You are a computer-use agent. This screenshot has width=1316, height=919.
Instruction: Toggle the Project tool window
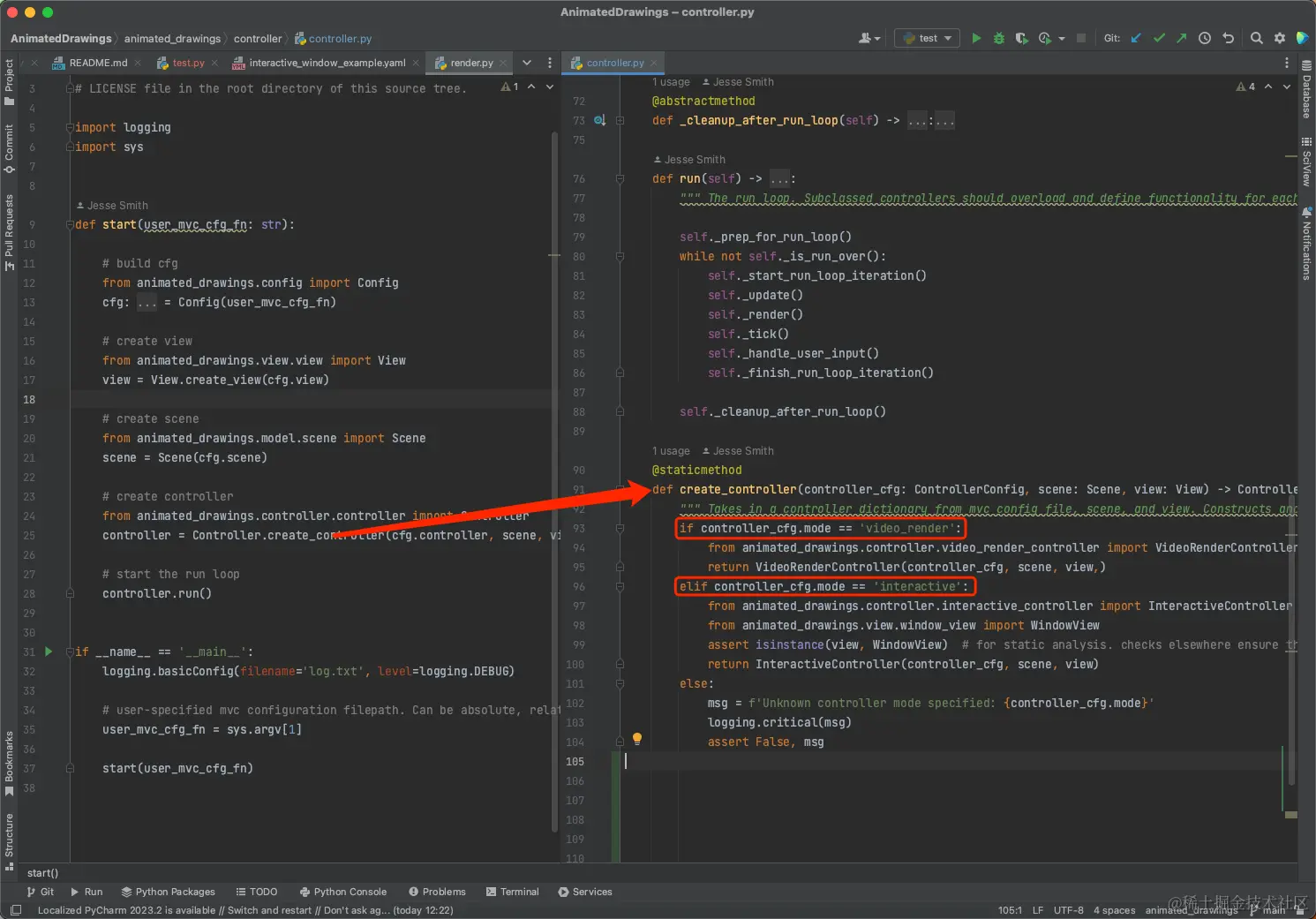9,81
